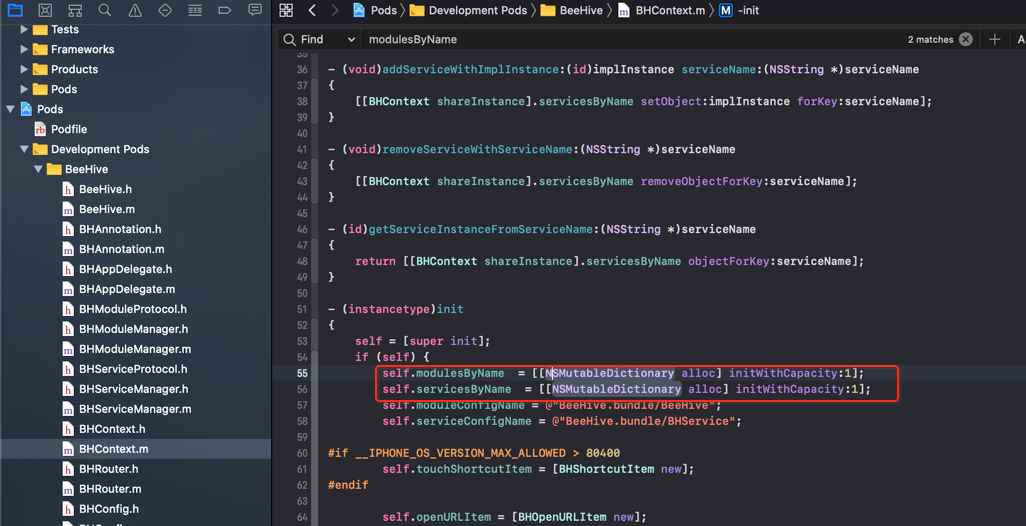Screen dimensions: 1026x526
Task: Select -init method in the jump bar
Action: click(739, 10)
